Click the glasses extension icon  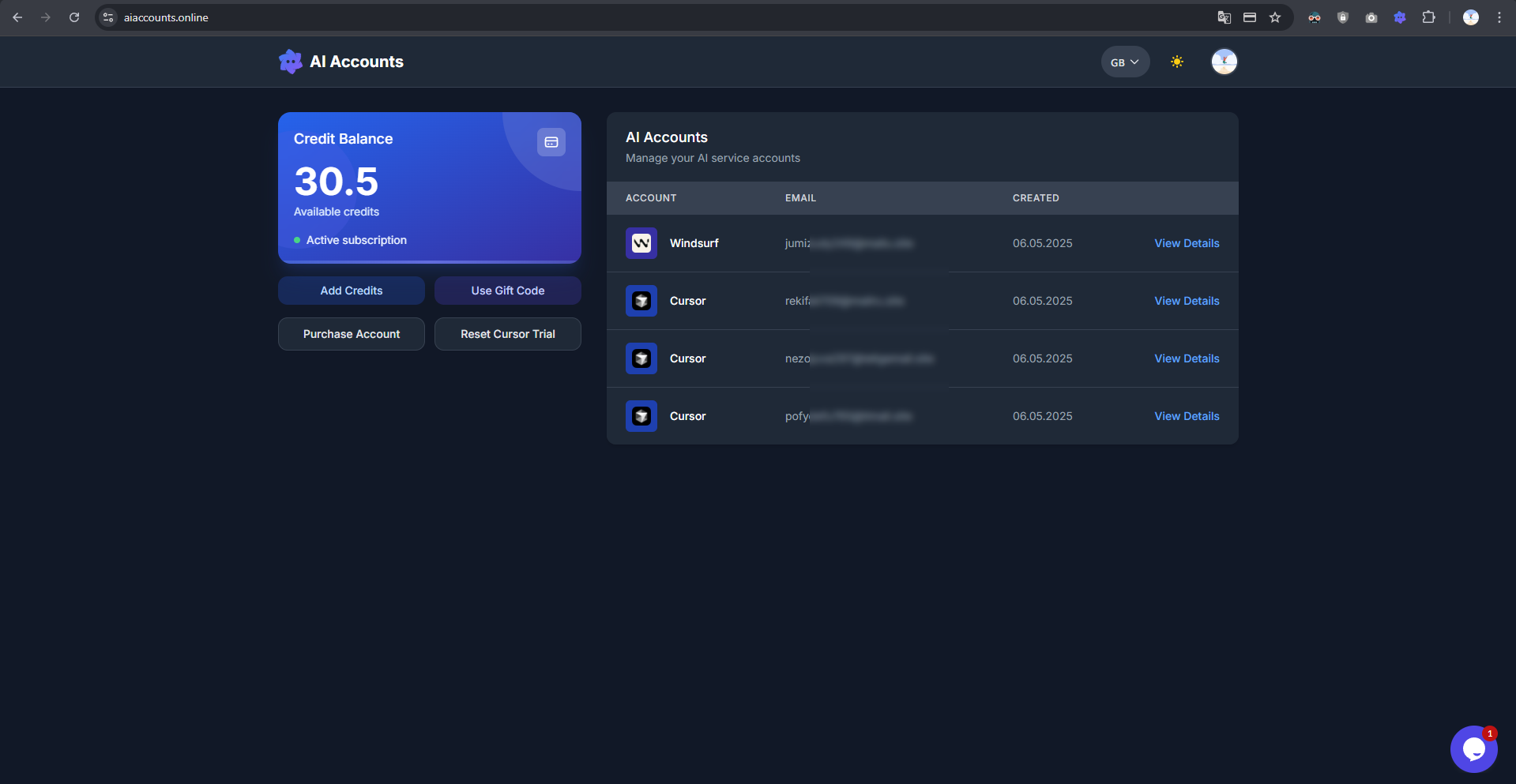(x=1315, y=17)
